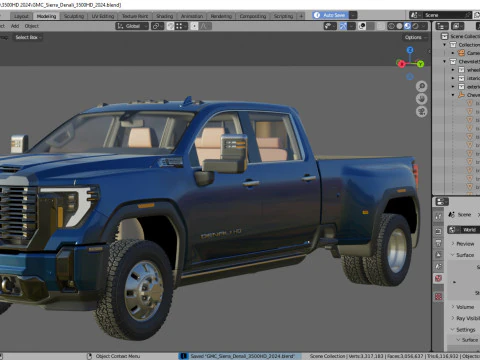The width and height of the screenshot is (480, 360).
Task: Open the Shading workspace tab
Action: 165,16
